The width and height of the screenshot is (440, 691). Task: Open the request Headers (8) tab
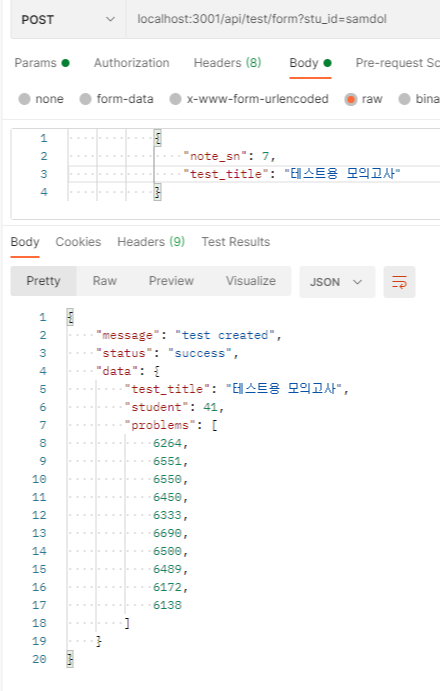click(x=227, y=63)
